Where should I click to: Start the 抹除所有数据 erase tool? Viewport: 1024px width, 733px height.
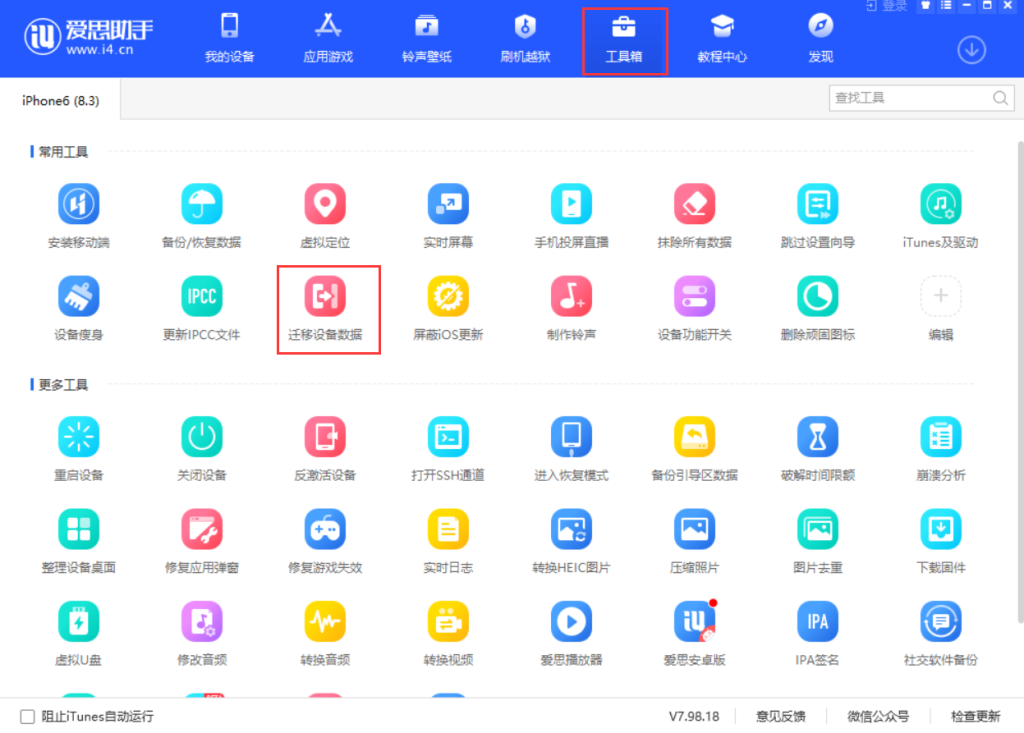point(694,213)
